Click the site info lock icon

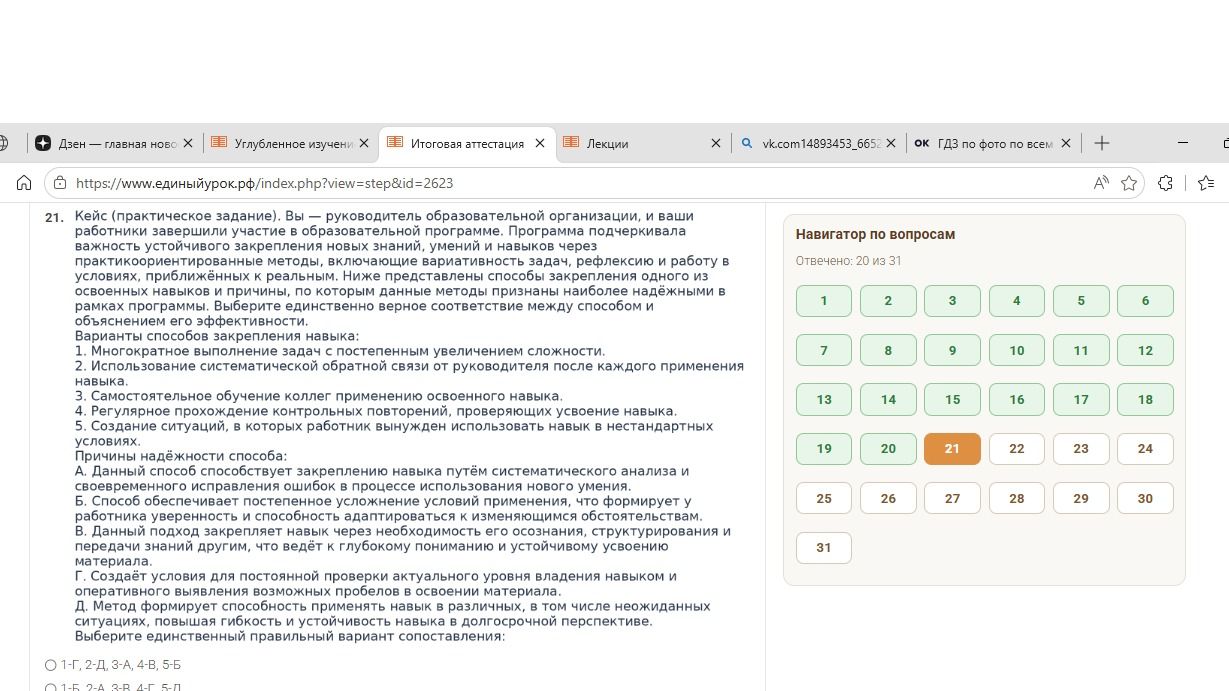60,183
